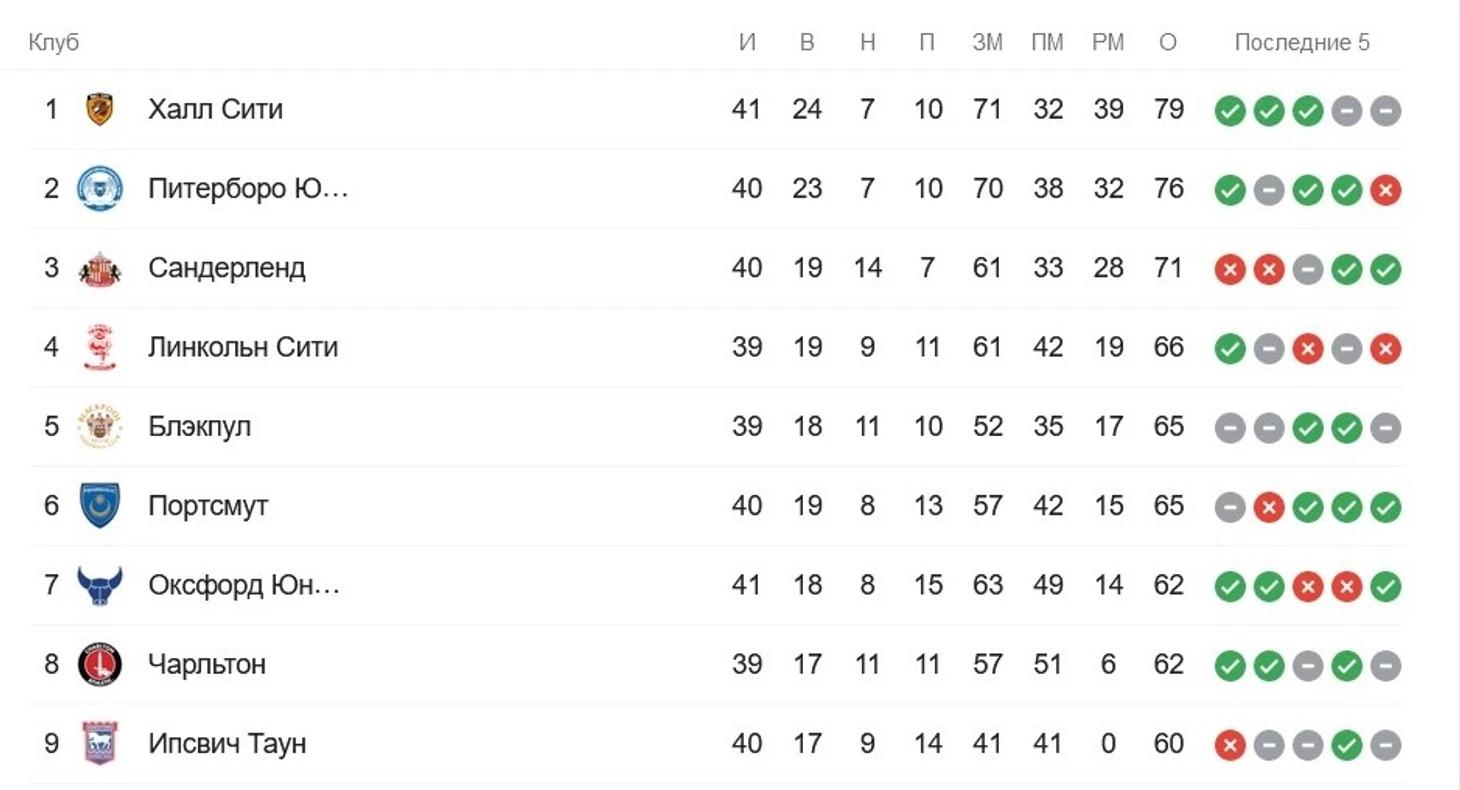Click the Hull City club crest
1460x790 pixels.
pyautogui.click(x=99, y=109)
